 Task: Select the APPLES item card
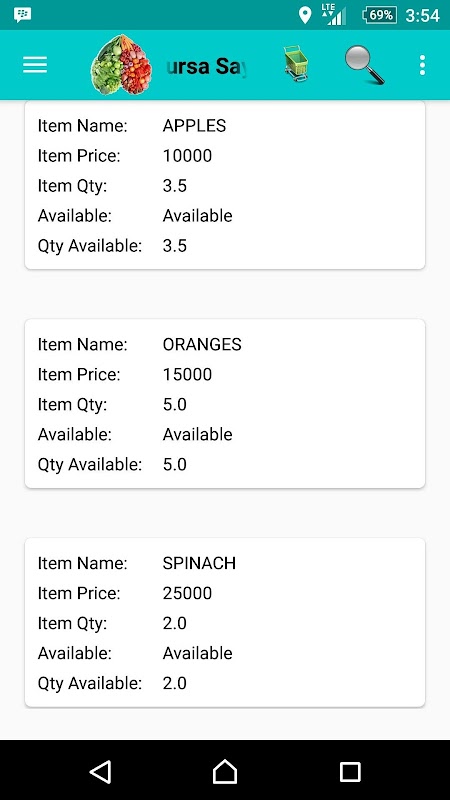[x=225, y=185]
